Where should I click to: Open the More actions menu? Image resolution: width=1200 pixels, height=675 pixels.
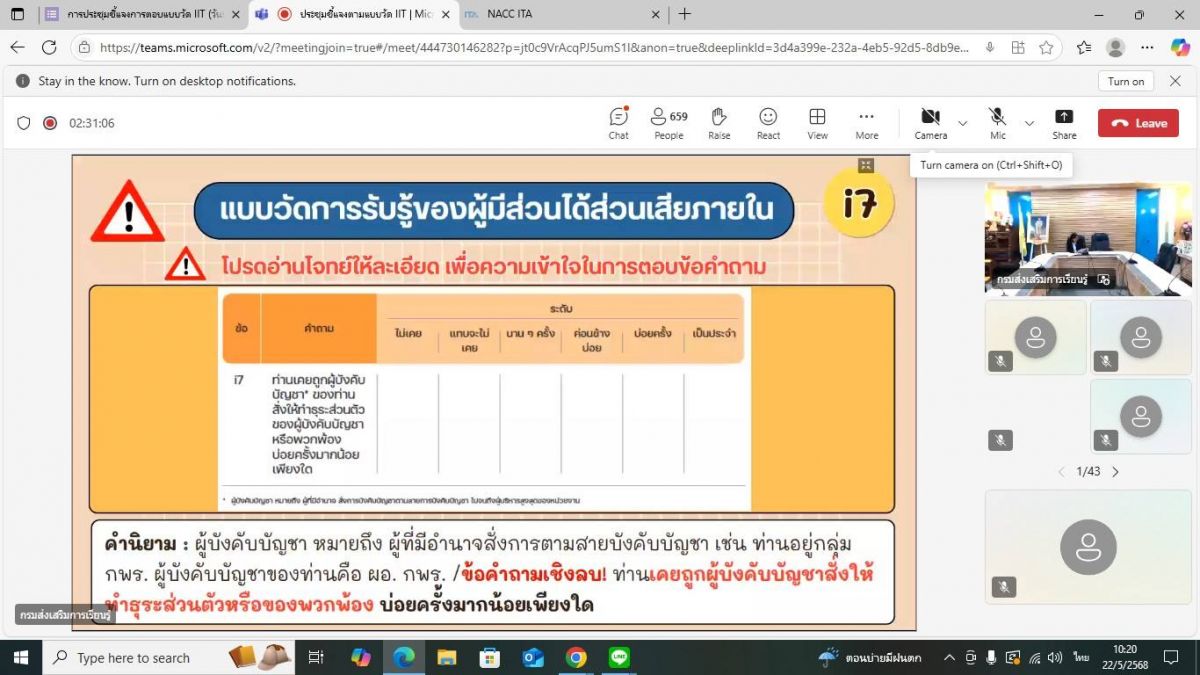(x=866, y=123)
